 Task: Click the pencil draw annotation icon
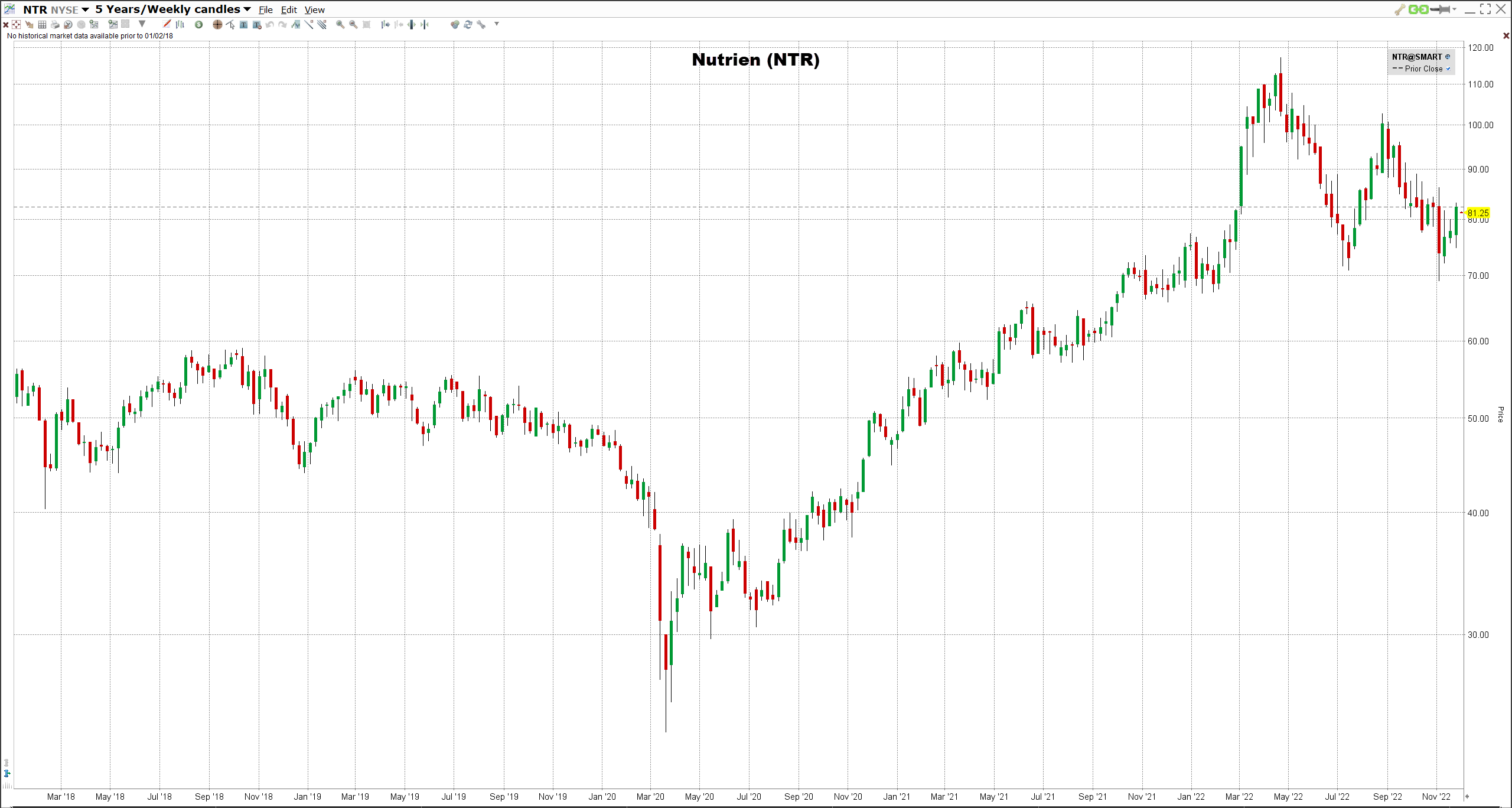(x=167, y=24)
